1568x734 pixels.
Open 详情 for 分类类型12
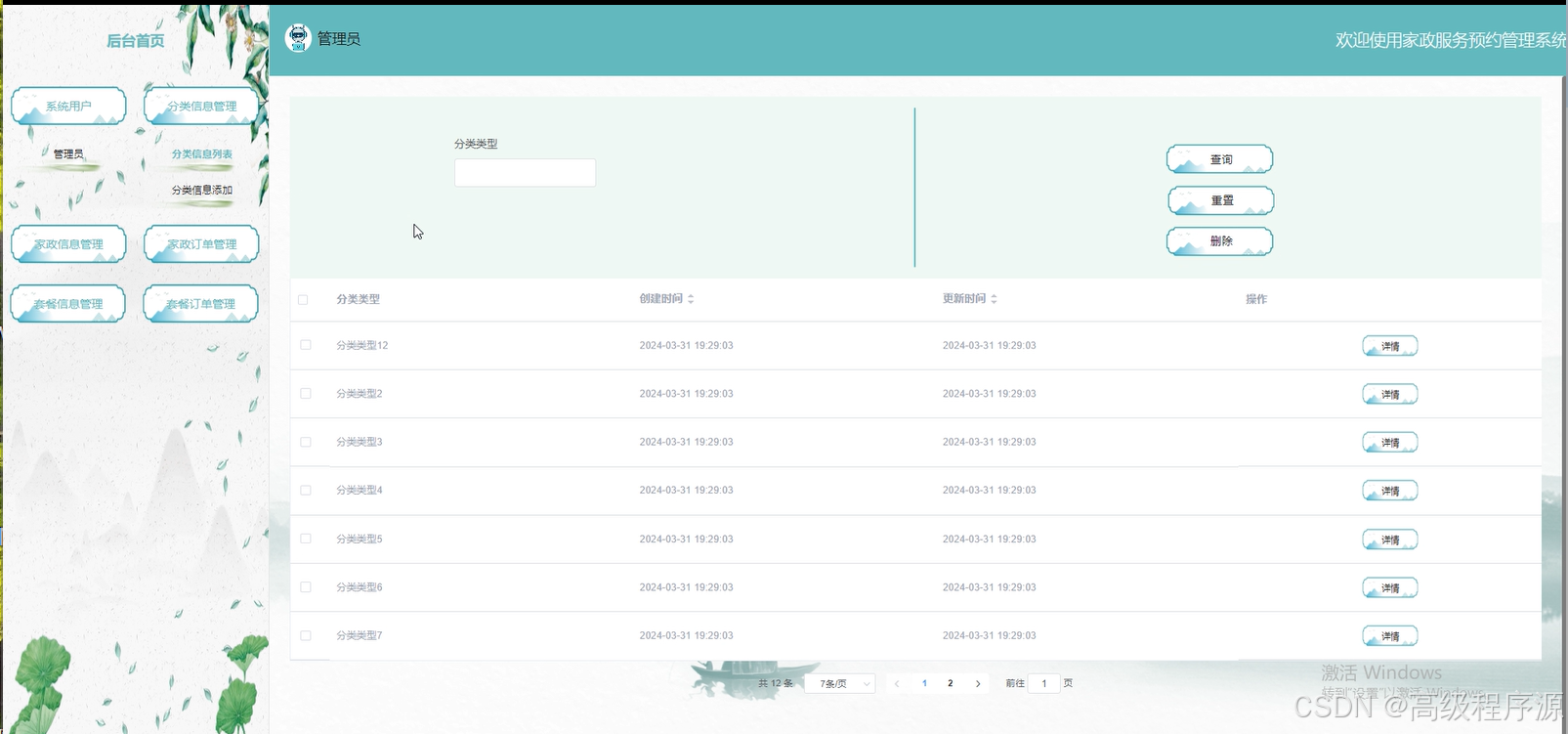click(x=1390, y=346)
